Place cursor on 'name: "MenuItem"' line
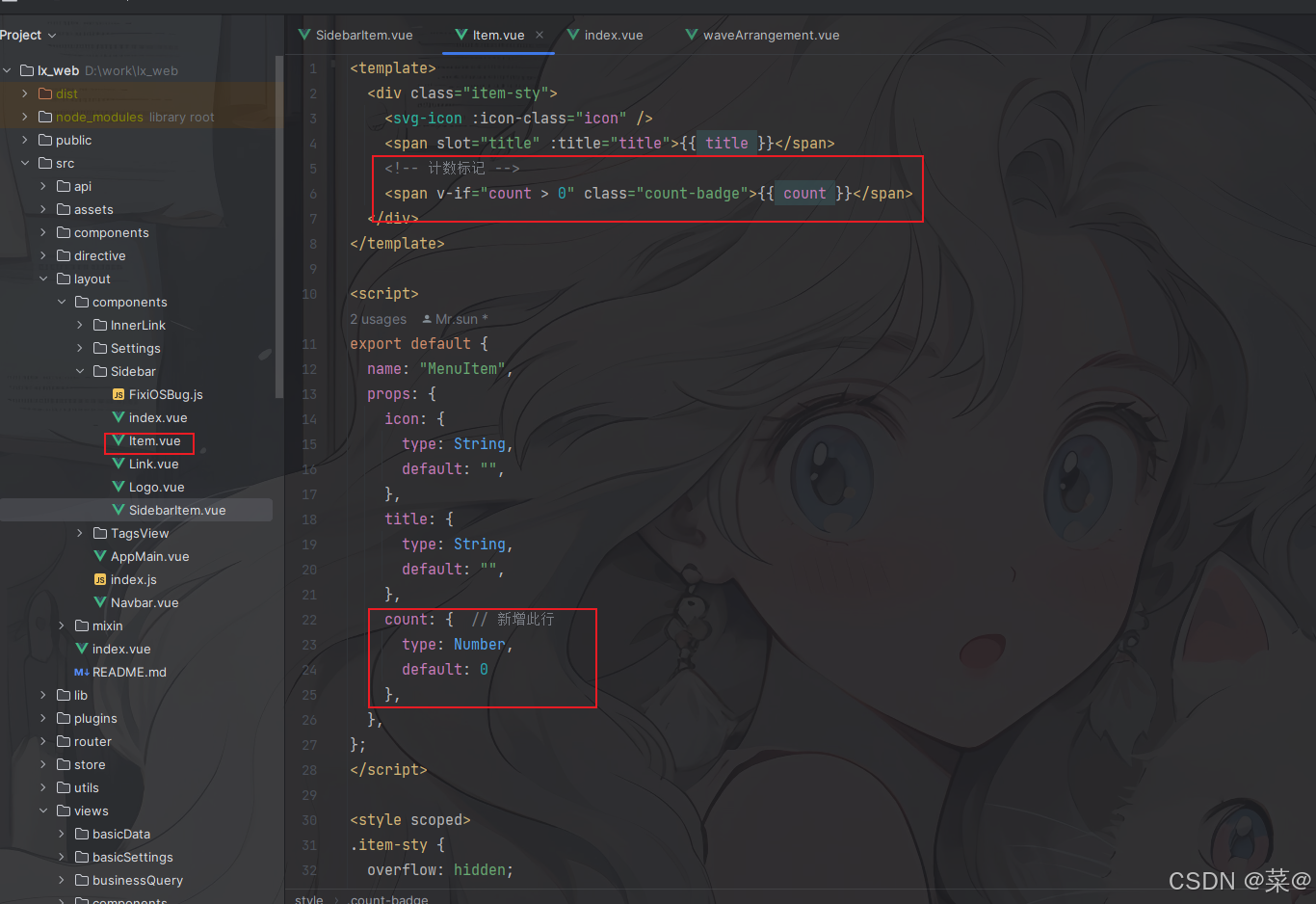Image resolution: width=1316 pixels, height=904 pixels. click(x=439, y=369)
